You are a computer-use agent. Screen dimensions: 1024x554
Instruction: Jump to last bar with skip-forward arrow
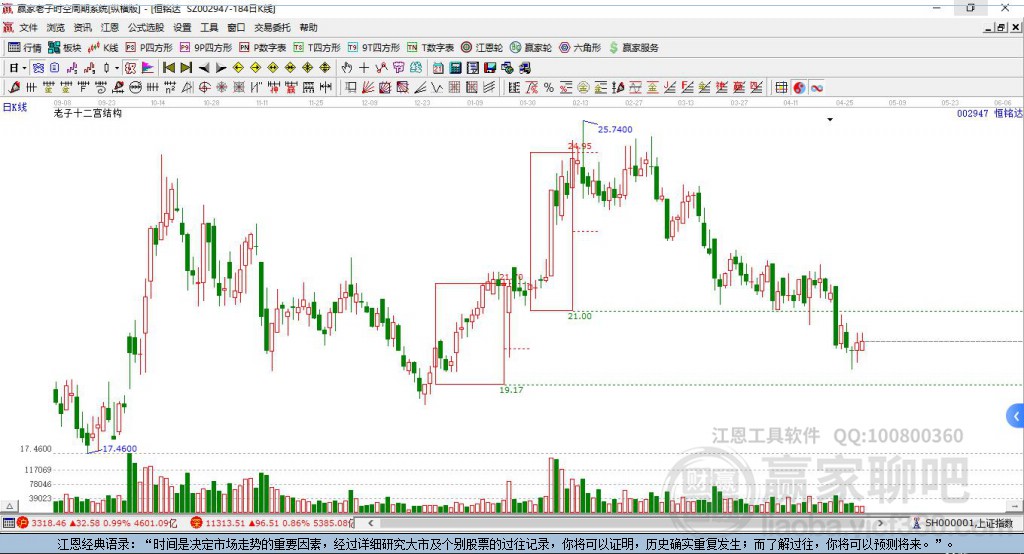(186, 68)
